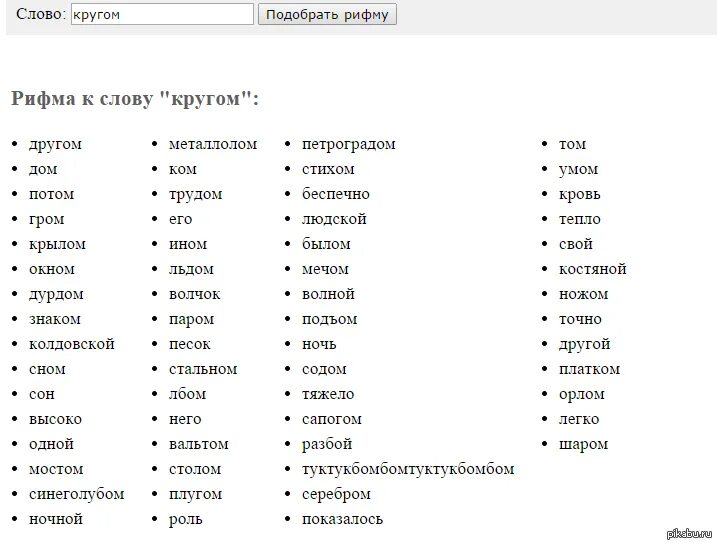717x545 pixels.
Task: Select the word том
Action: 573,144
